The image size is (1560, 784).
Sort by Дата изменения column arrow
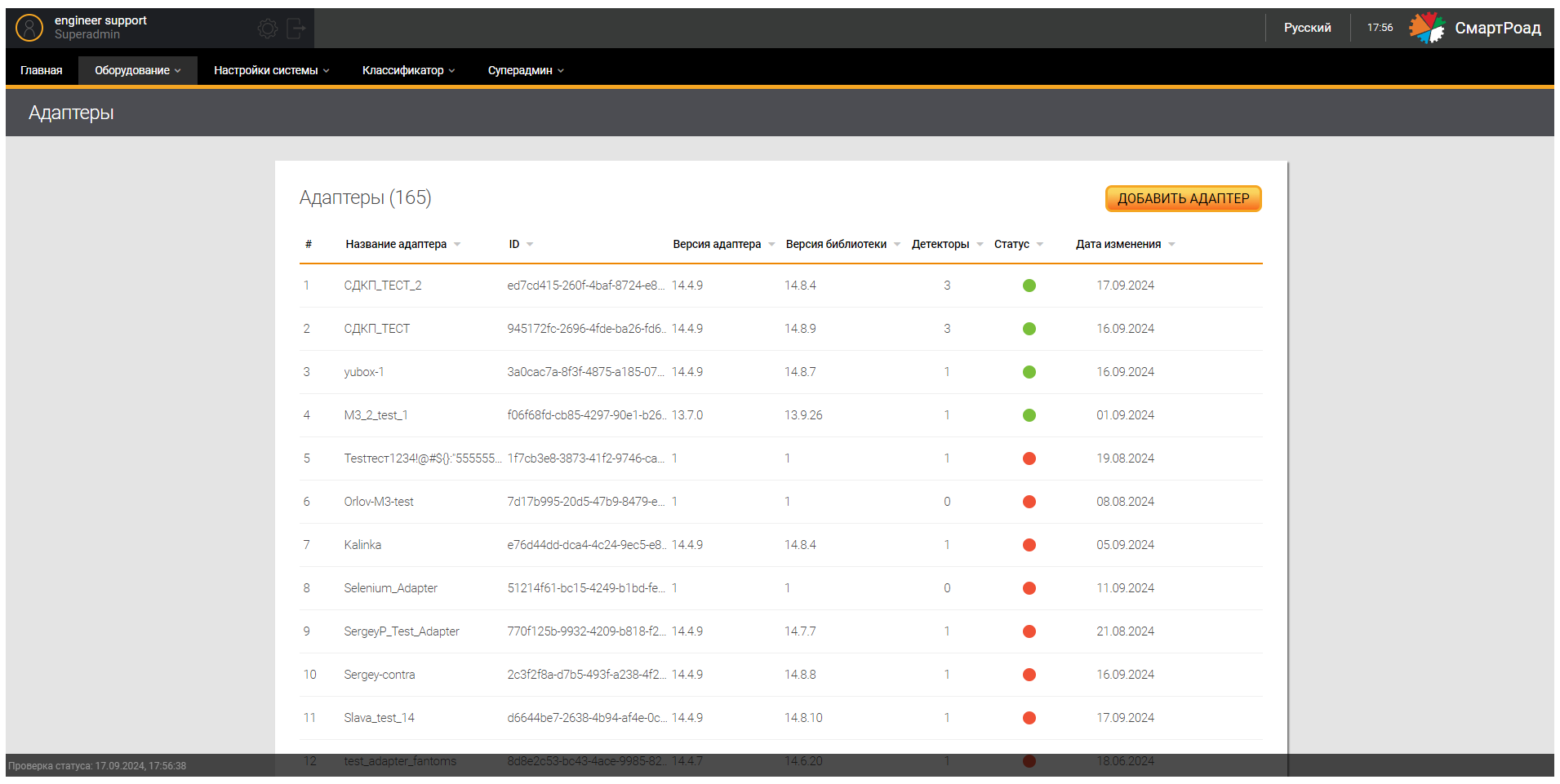click(1172, 245)
